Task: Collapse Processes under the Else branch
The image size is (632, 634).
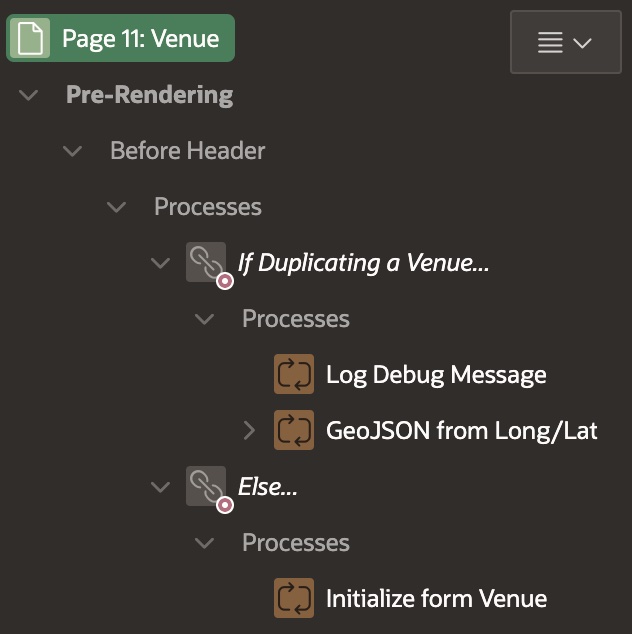Action: [205, 543]
